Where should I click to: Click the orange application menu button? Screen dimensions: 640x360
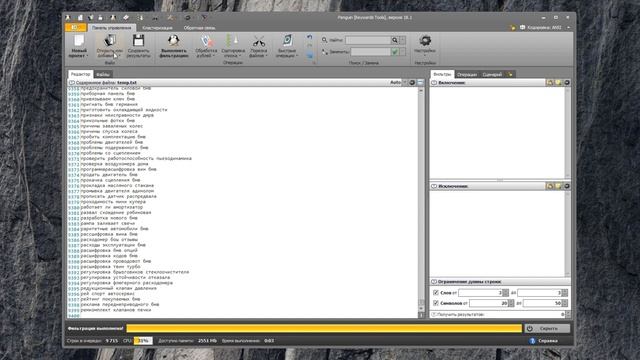coord(76,27)
